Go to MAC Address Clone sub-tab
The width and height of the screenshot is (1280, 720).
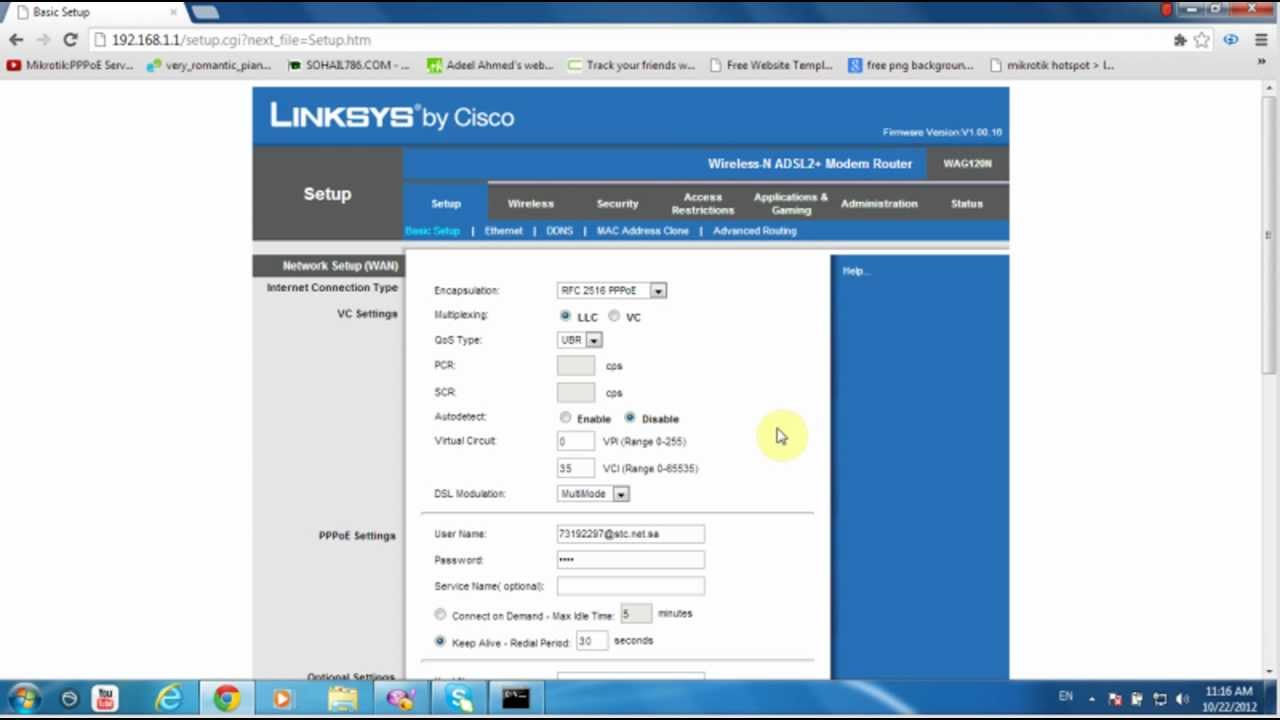tap(643, 231)
